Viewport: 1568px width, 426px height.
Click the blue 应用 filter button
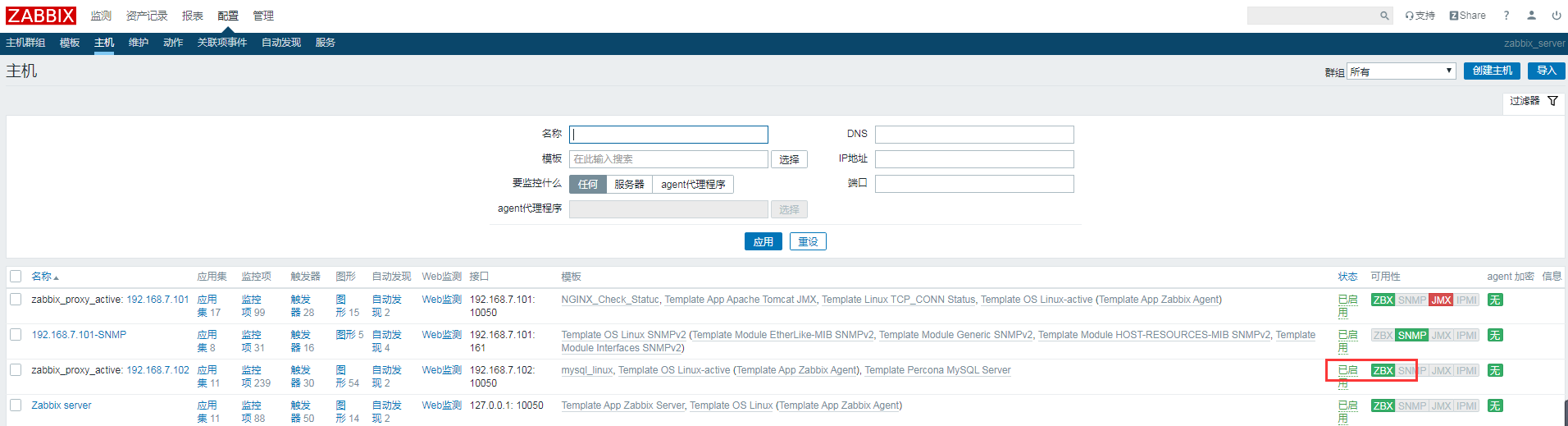pos(763,241)
